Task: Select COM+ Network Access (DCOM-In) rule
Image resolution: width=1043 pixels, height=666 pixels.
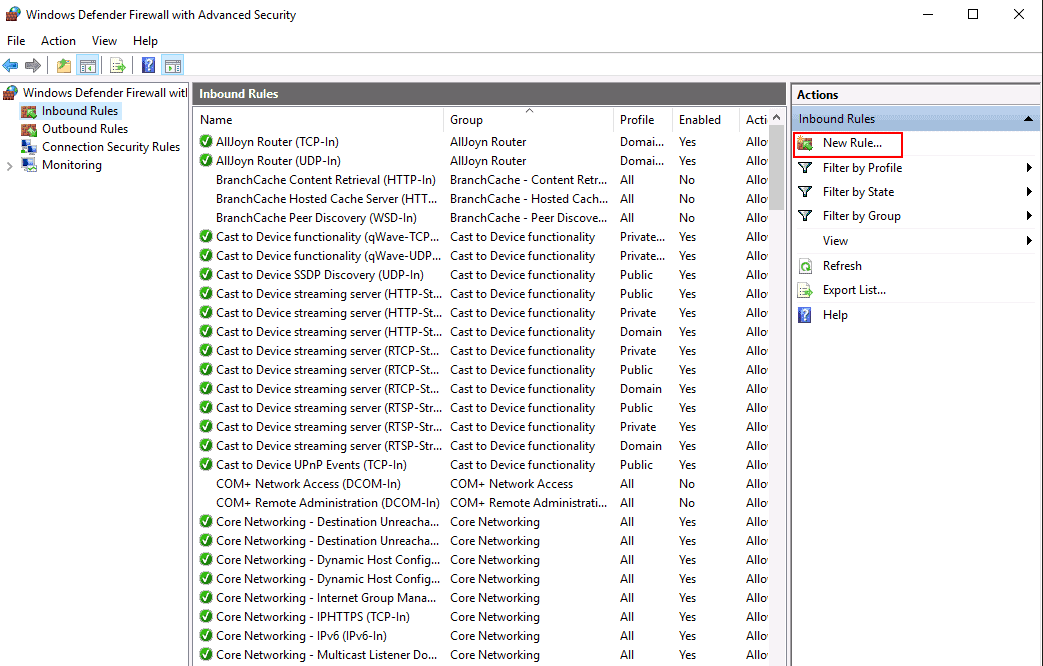Action: [x=308, y=484]
